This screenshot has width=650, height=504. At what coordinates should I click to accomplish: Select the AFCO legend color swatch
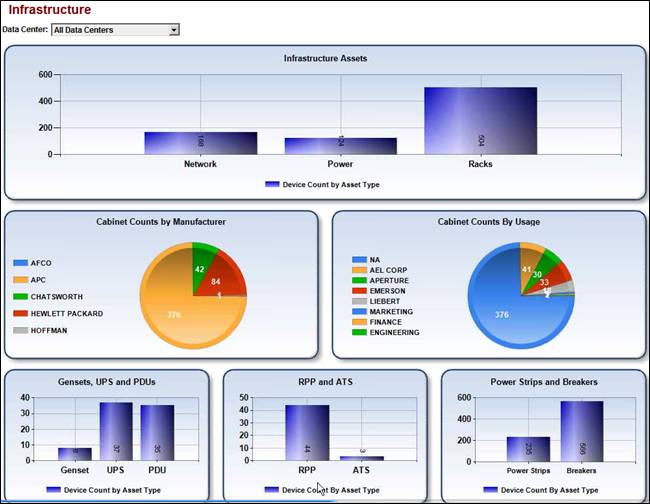tap(21, 263)
